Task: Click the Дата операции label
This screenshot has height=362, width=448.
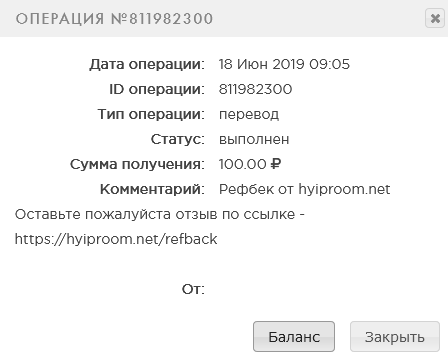Action: pyautogui.click(x=147, y=64)
